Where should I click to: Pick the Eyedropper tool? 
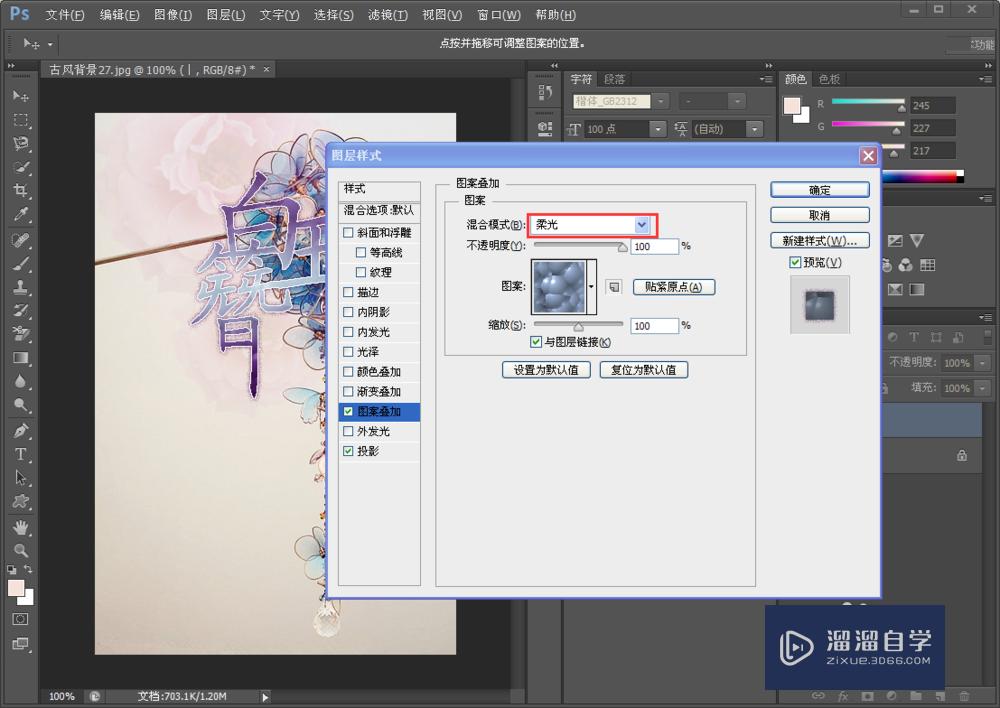coord(21,215)
